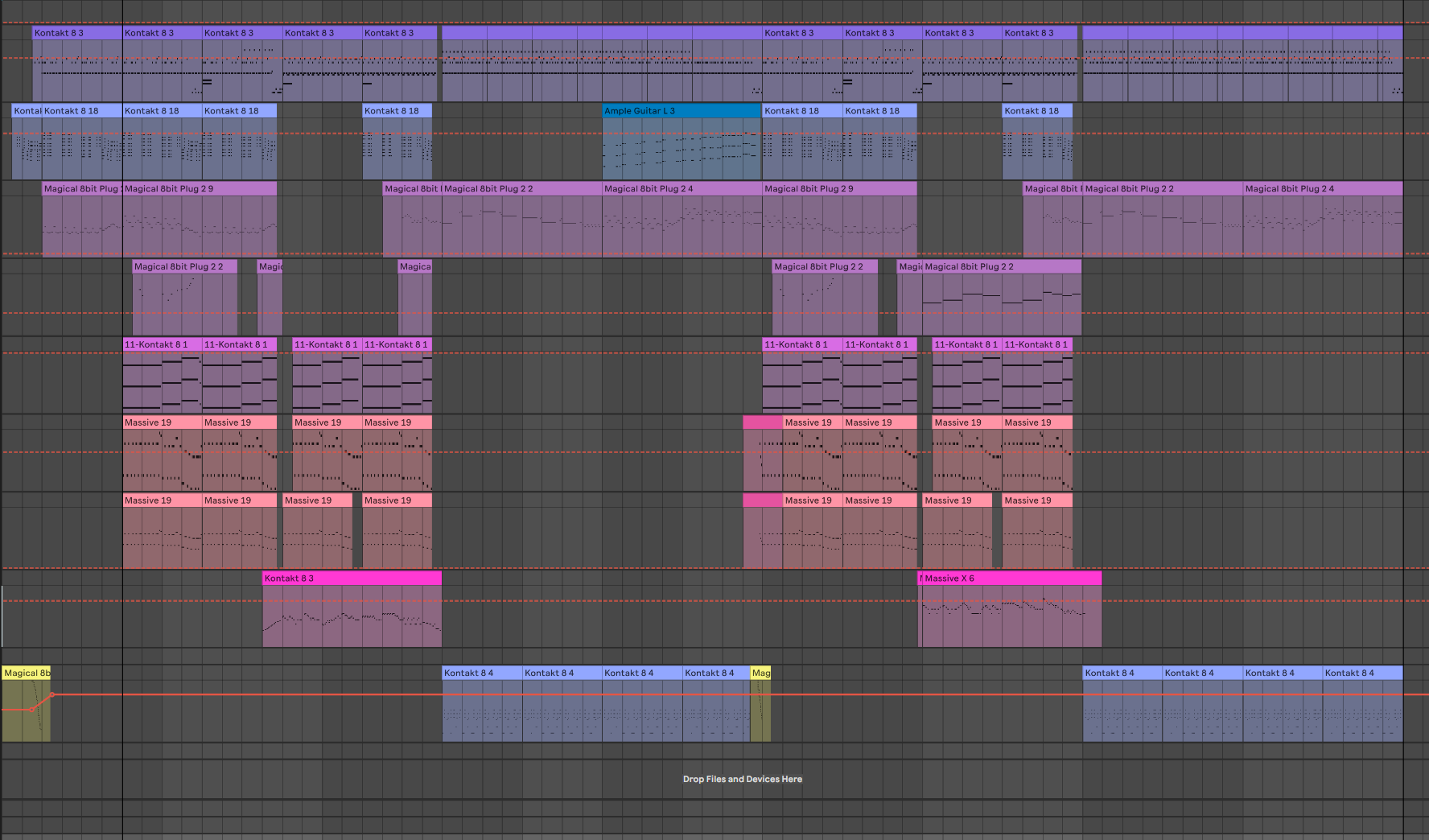Click the lower breakpoint on the red automation line
Screen dimensions: 1429x840
[32, 710]
